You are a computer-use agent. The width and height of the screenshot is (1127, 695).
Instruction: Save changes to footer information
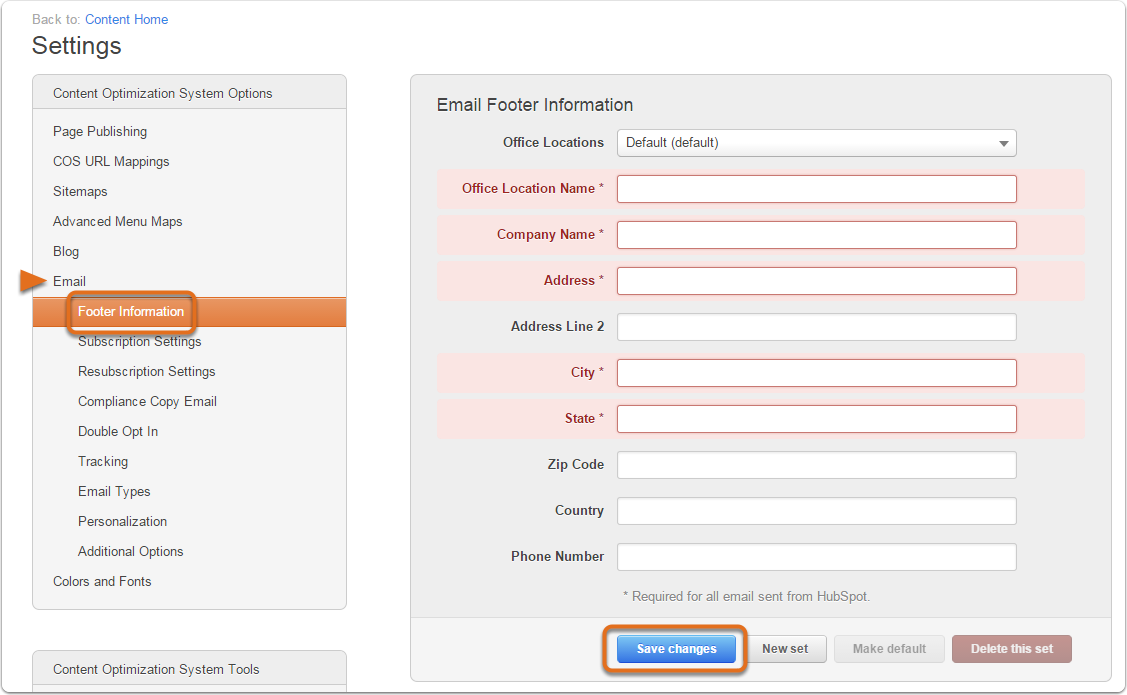676,649
